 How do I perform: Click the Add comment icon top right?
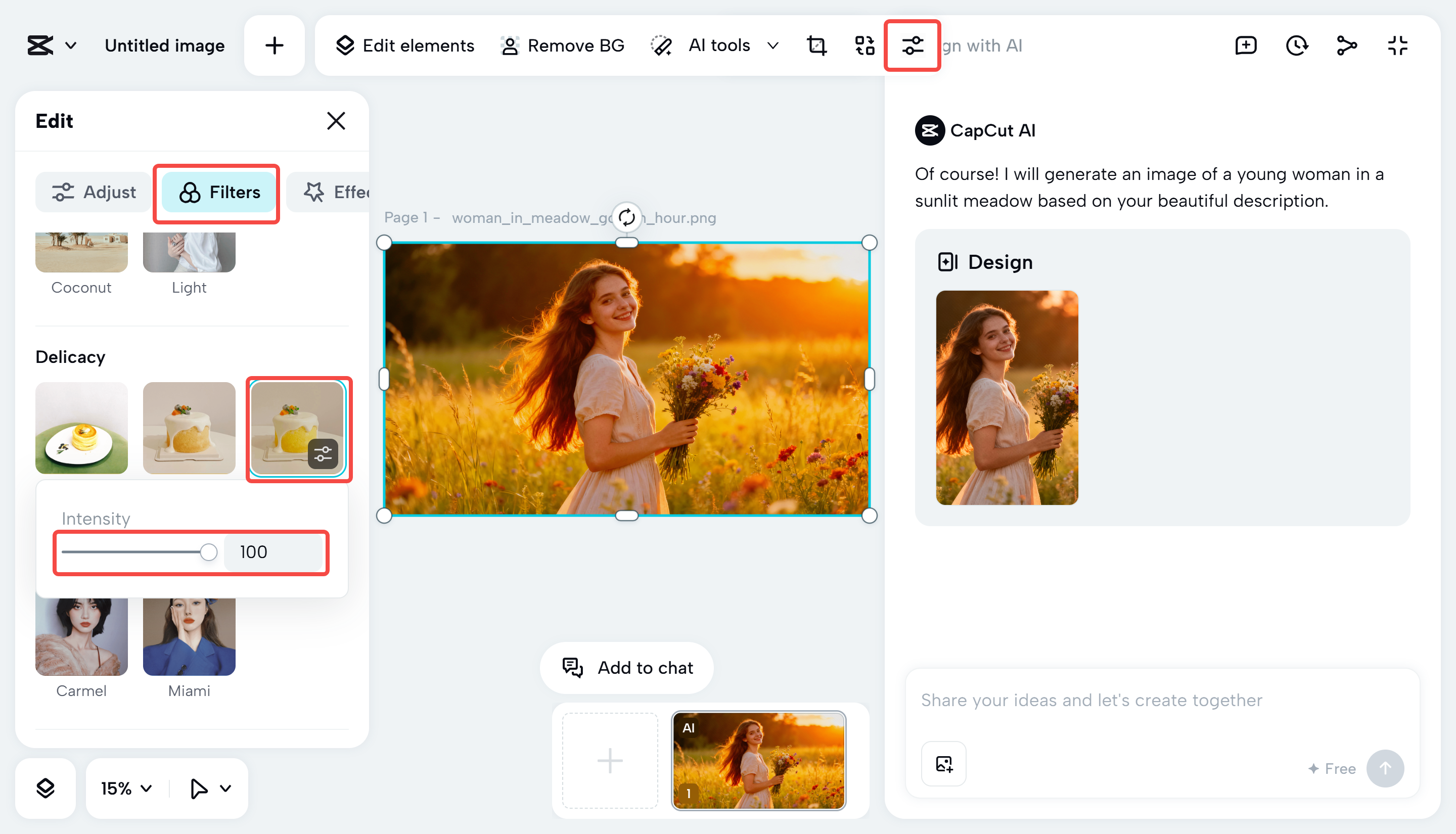point(1245,45)
